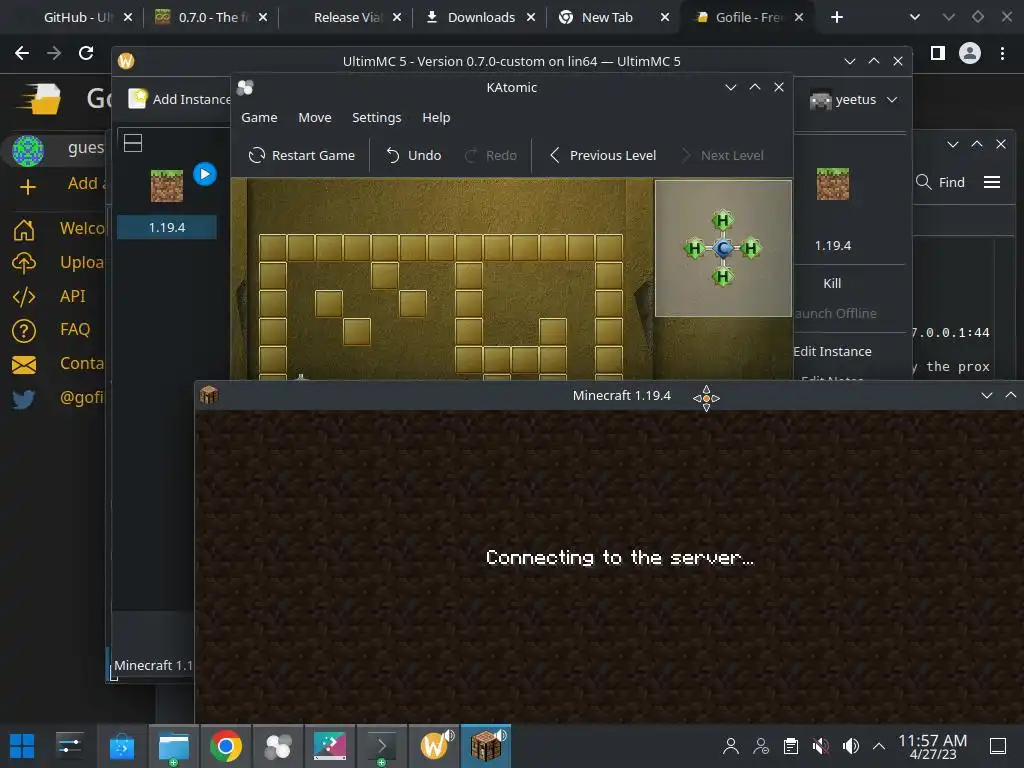Click the KAtomic app icon in title bar

(x=246, y=88)
